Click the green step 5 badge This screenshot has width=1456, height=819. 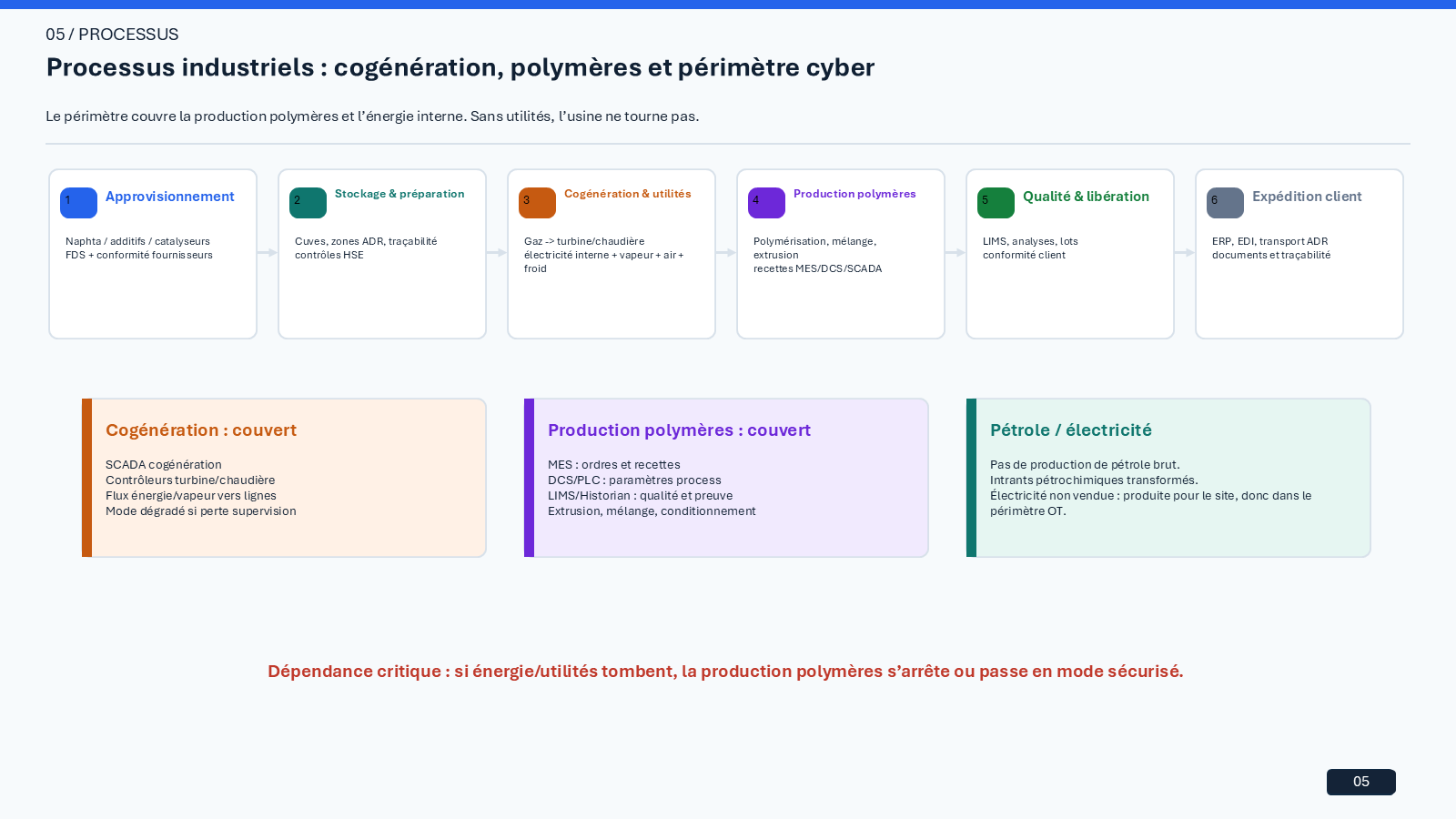click(x=996, y=203)
